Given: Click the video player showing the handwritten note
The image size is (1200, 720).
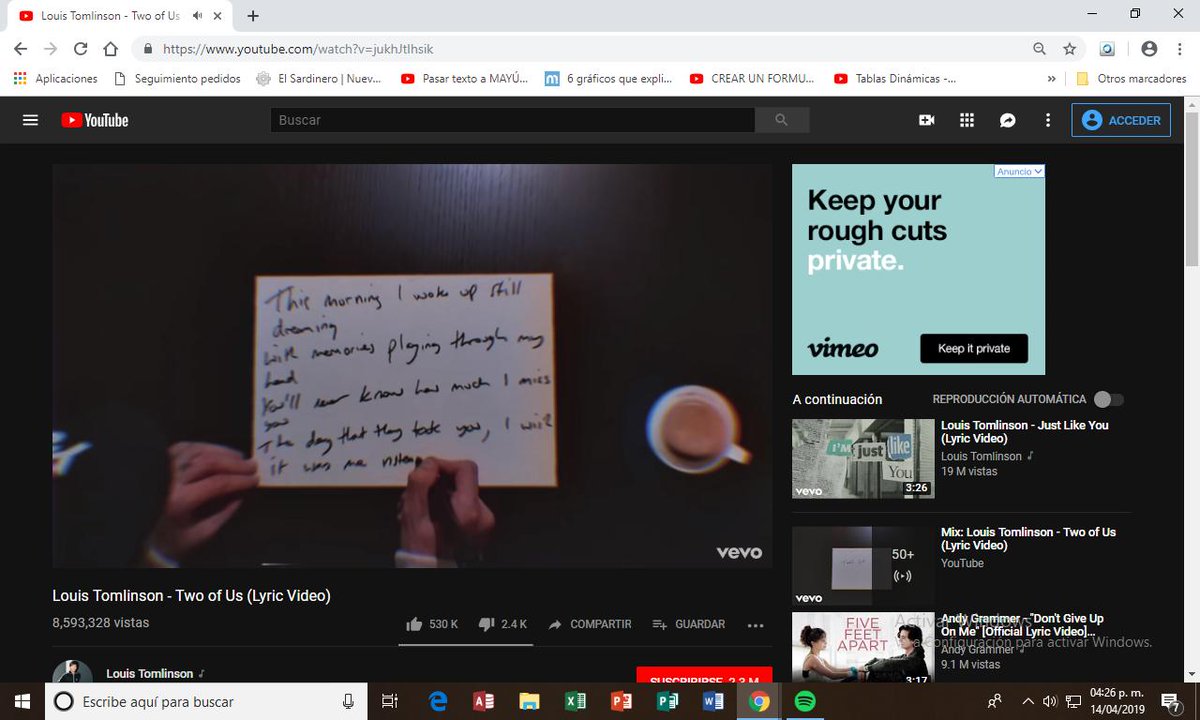Looking at the screenshot, I should (412, 366).
